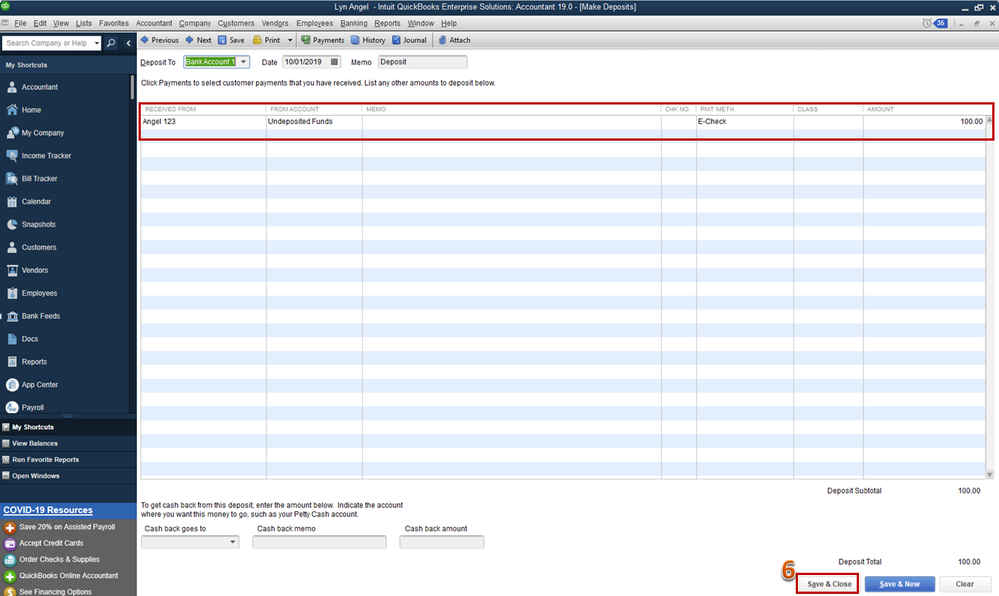Image resolution: width=999 pixels, height=596 pixels.
Task: Click Save & New button
Action: point(899,584)
